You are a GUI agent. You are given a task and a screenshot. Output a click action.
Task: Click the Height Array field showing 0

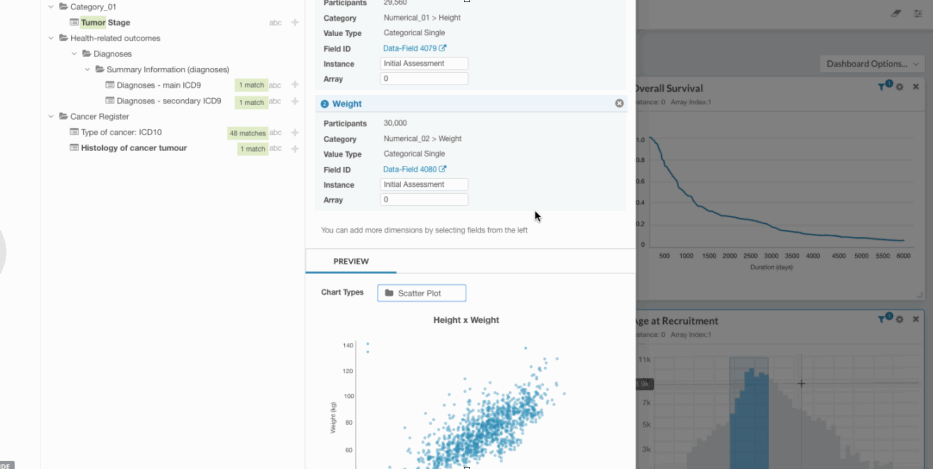coord(424,79)
